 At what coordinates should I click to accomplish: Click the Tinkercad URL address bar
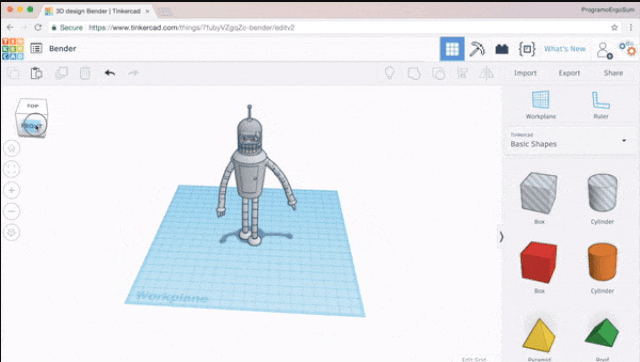(x=191, y=28)
